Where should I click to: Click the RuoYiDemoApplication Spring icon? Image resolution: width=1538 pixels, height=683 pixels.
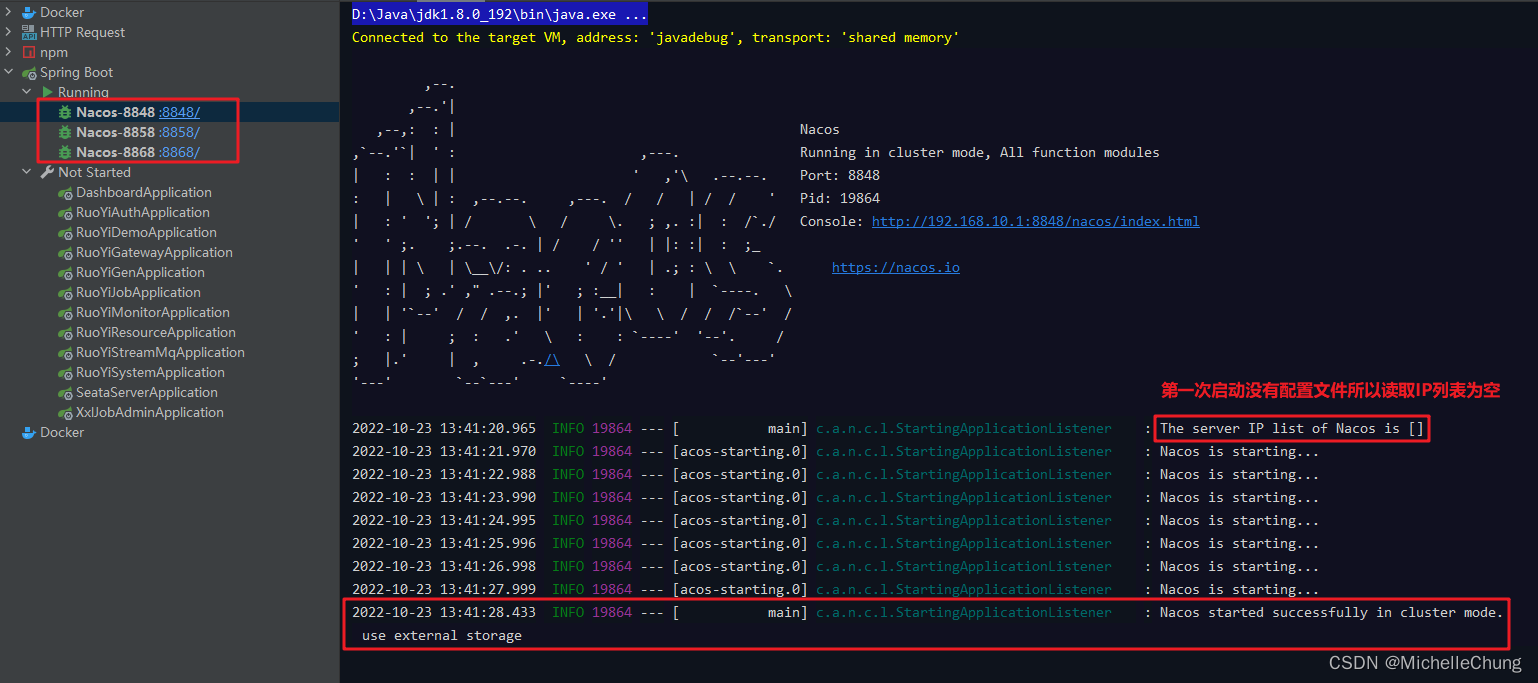pos(65,233)
